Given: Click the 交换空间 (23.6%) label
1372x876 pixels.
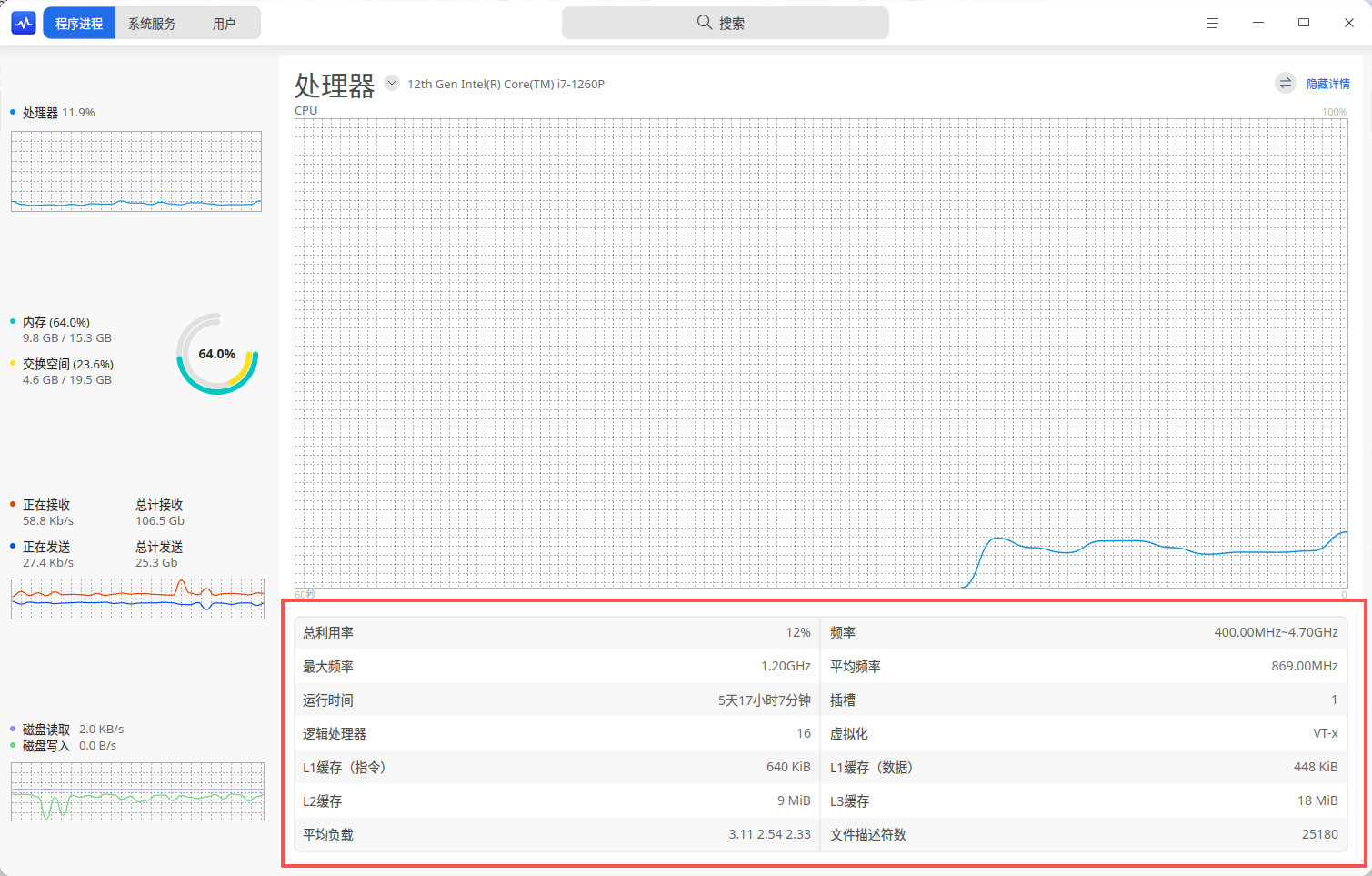Looking at the screenshot, I should [x=68, y=364].
